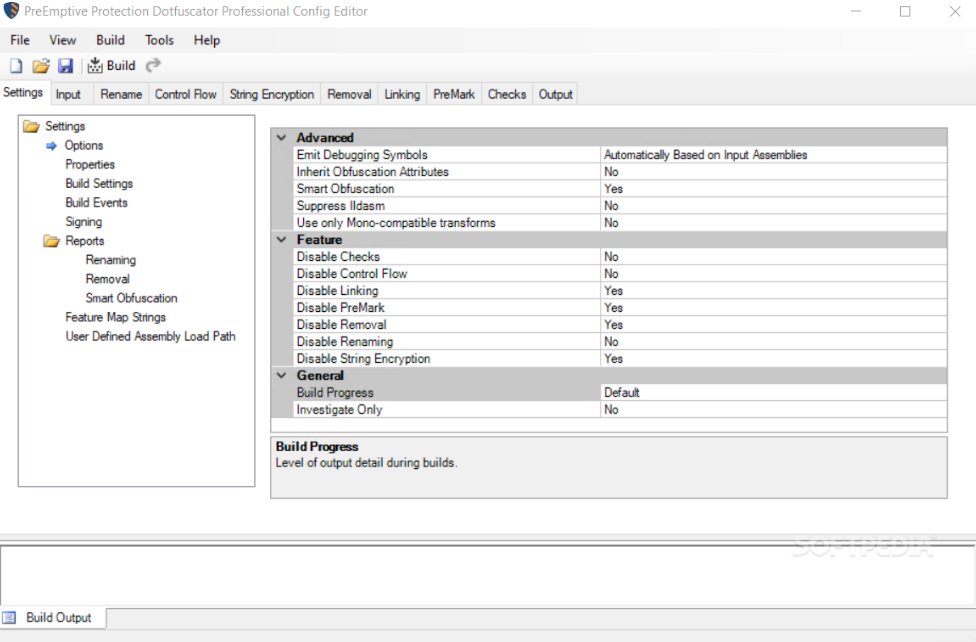Image resolution: width=976 pixels, height=642 pixels.
Task: Create a new configuration file
Action: pos(15,65)
